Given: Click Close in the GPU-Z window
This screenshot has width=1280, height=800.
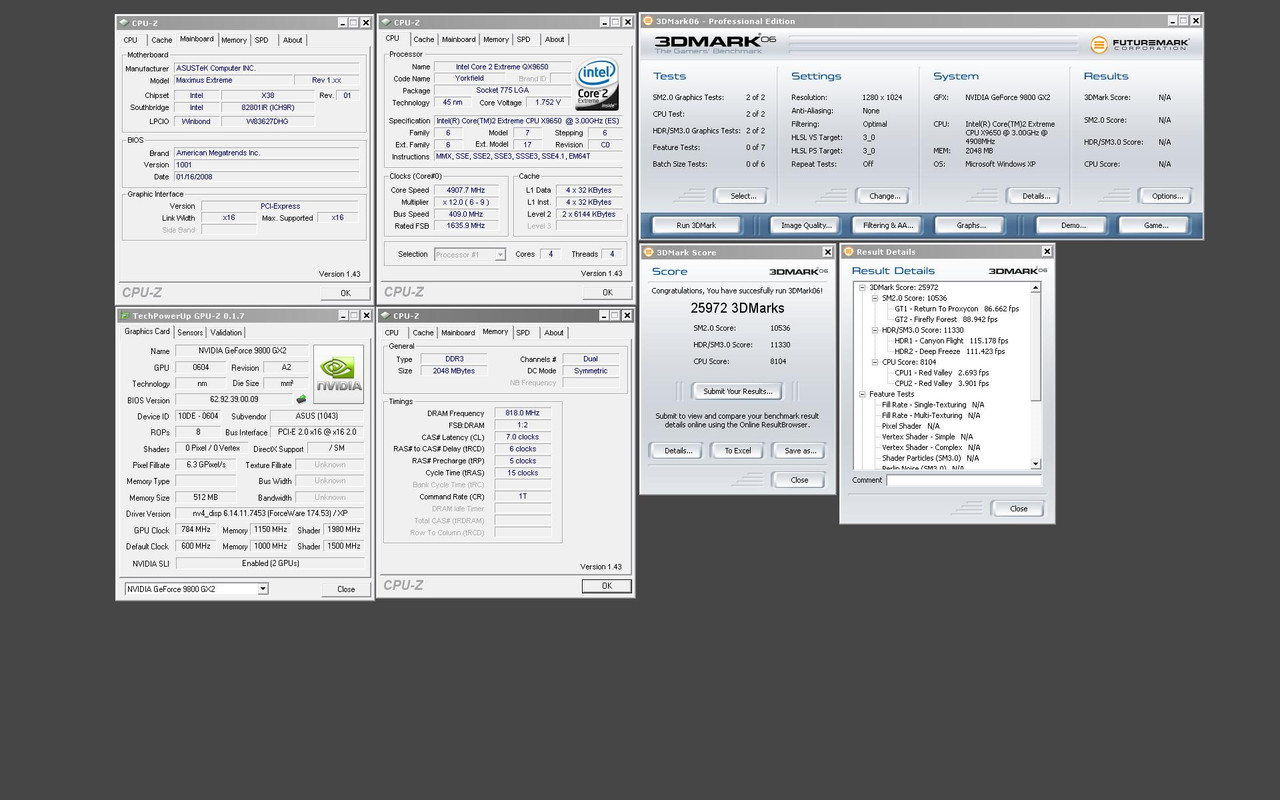Looking at the screenshot, I should click(x=346, y=589).
